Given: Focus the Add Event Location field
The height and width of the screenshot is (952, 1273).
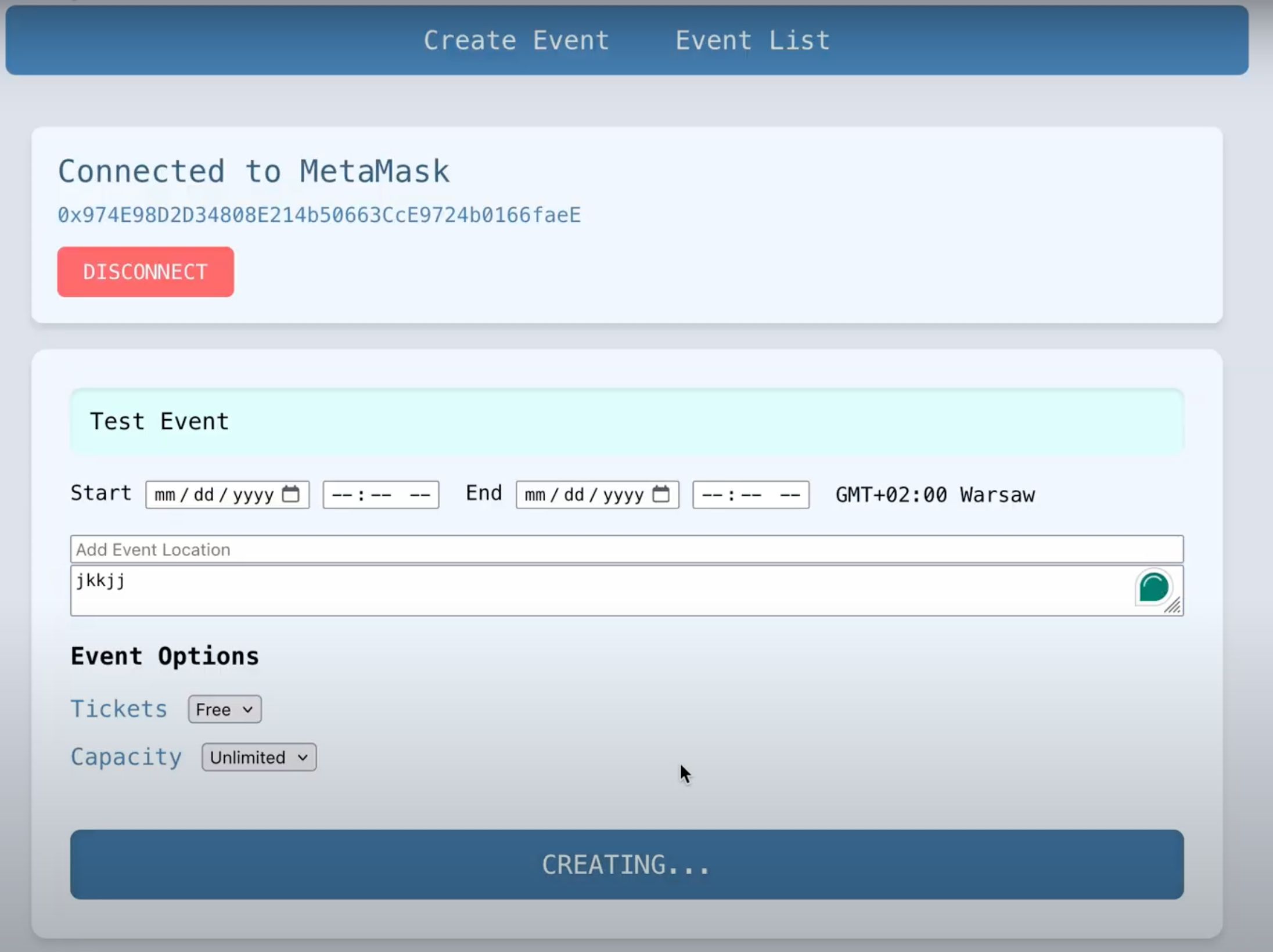Looking at the screenshot, I should tap(627, 549).
